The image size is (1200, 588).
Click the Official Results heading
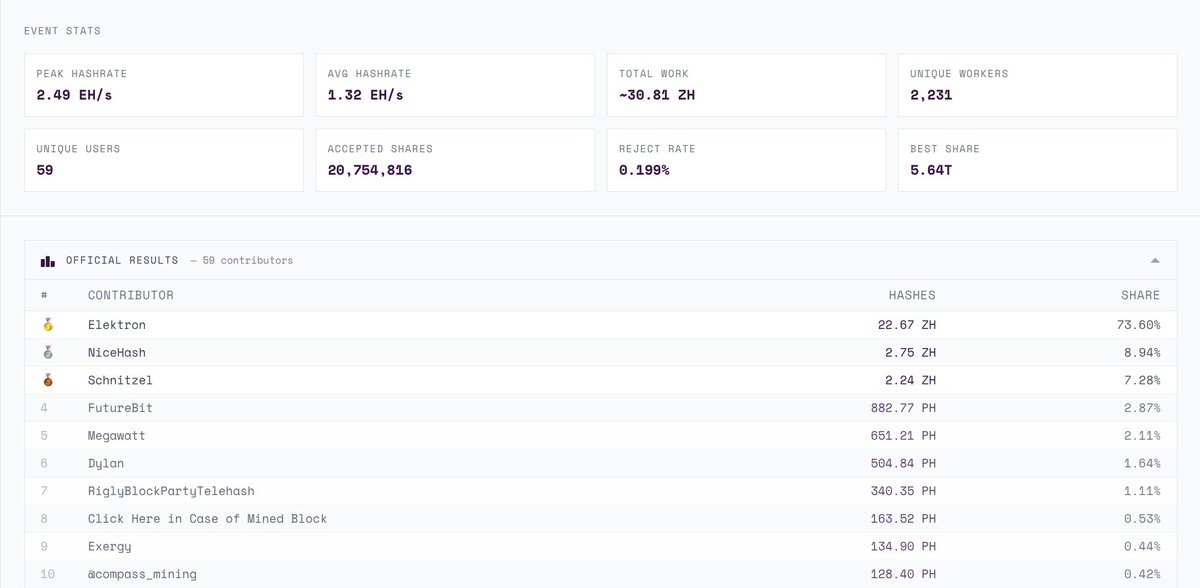(x=122, y=260)
